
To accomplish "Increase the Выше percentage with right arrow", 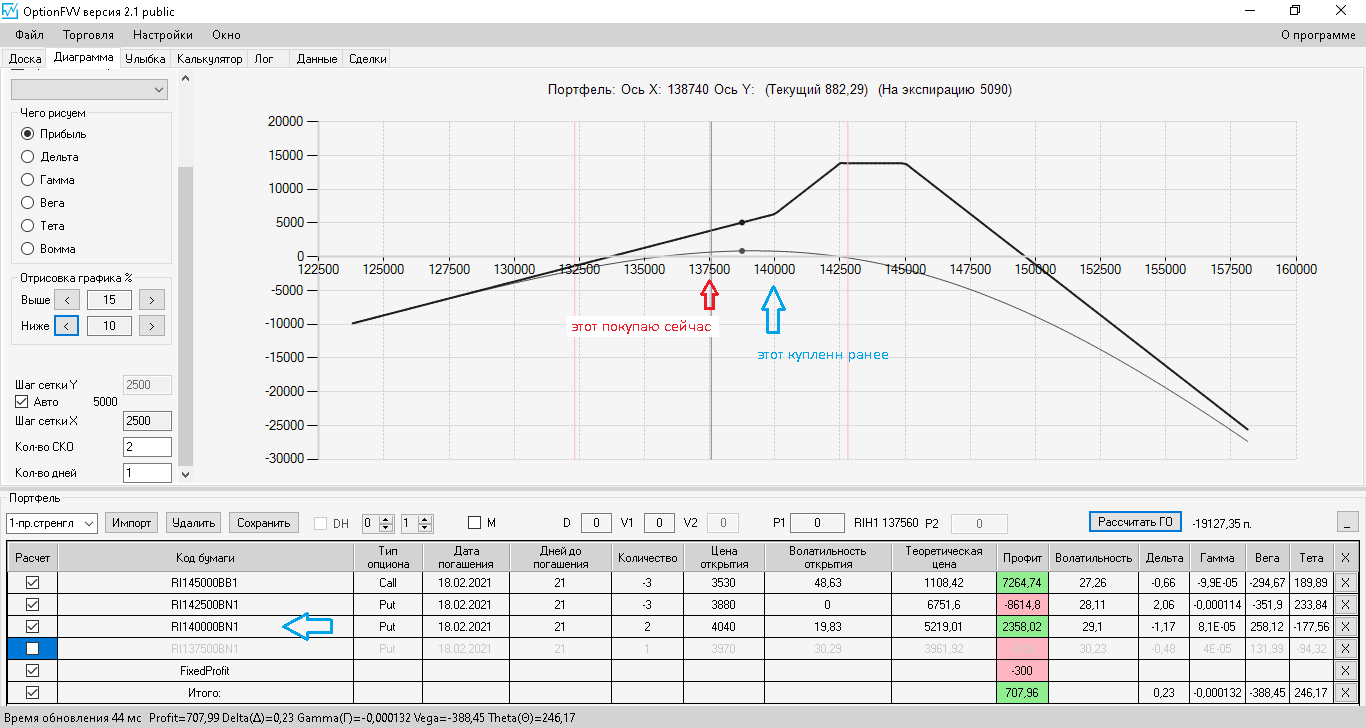I will click(151, 299).
